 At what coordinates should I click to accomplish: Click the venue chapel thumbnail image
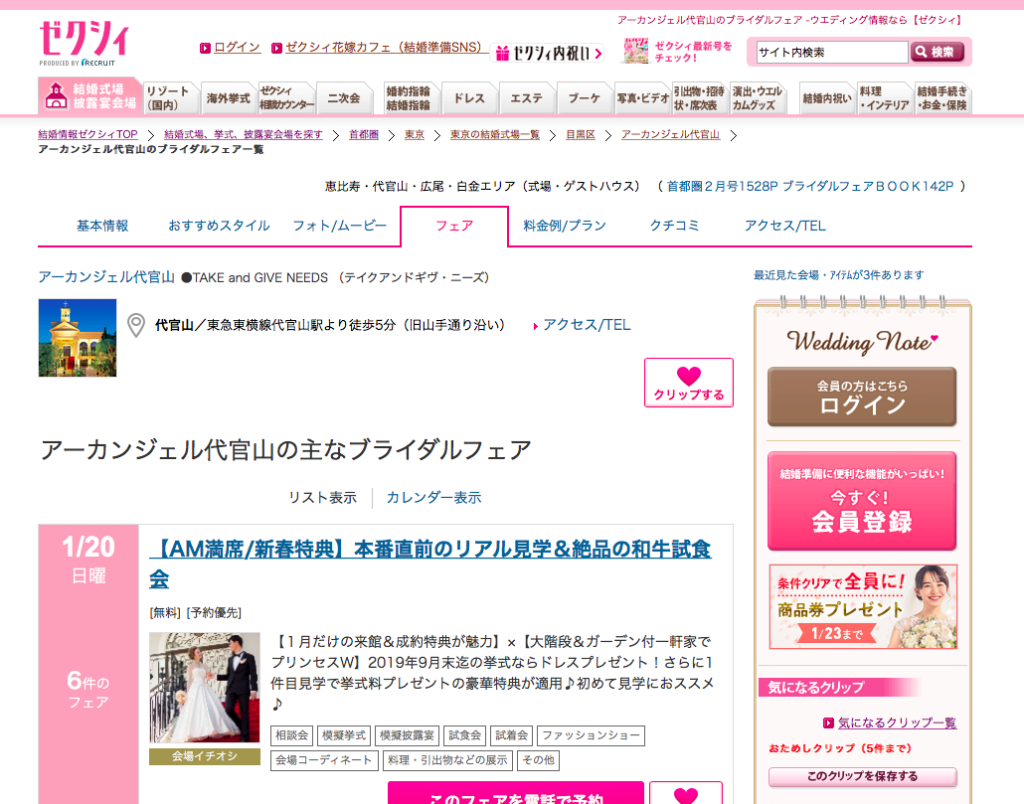point(78,338)
